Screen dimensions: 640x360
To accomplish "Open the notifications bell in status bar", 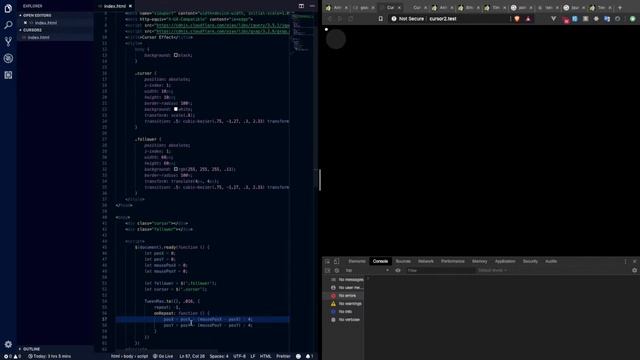I will pos(309,356).
